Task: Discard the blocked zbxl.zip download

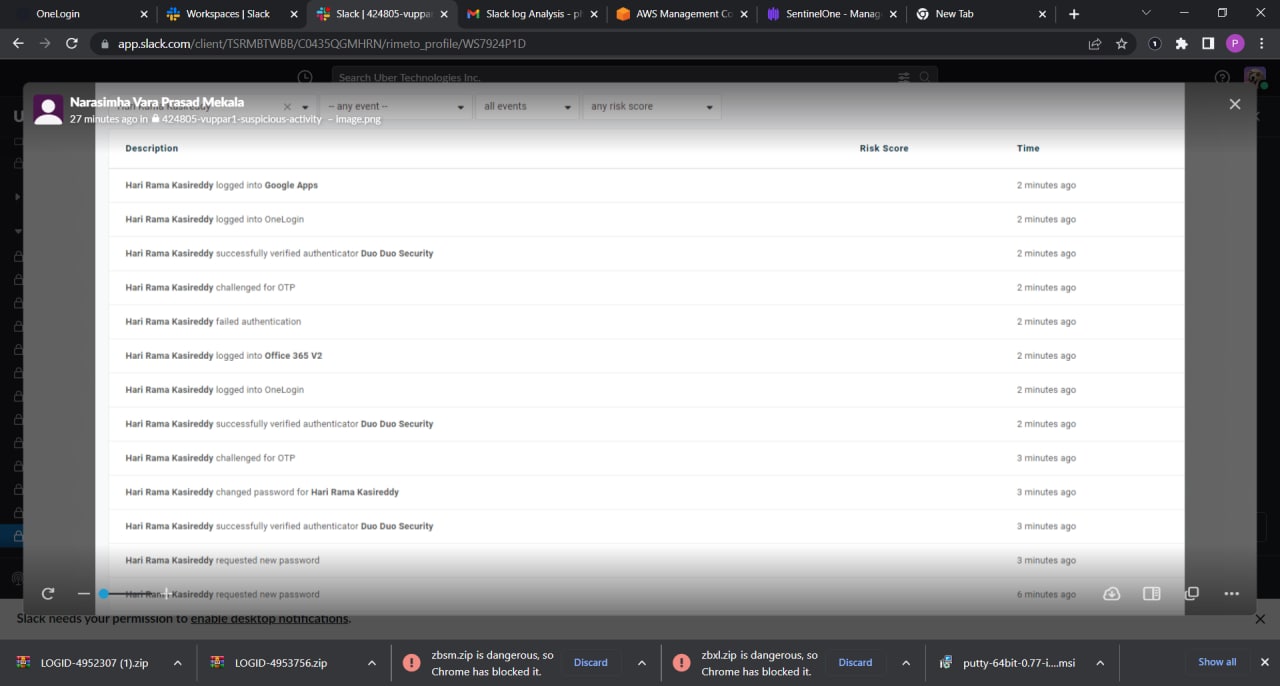Action: (x=855, y=663)
